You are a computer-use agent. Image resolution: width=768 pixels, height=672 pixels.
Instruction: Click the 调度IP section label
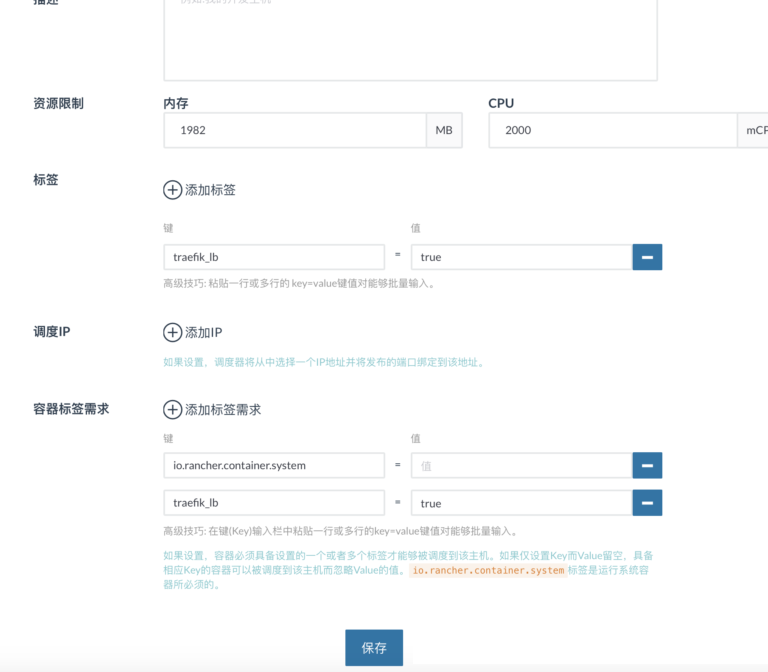point(51,332)
